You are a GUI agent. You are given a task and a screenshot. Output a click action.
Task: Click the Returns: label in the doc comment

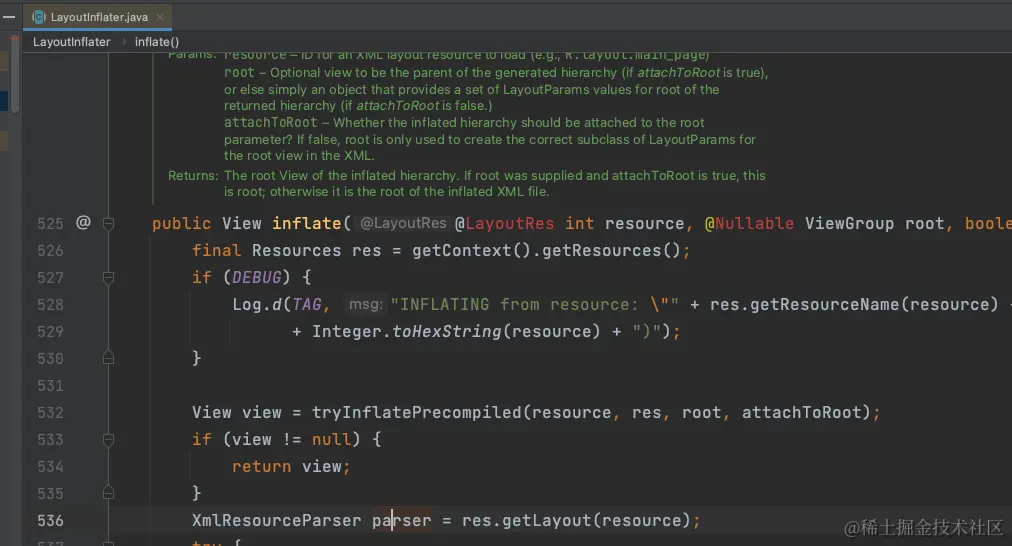click(193, 176)
